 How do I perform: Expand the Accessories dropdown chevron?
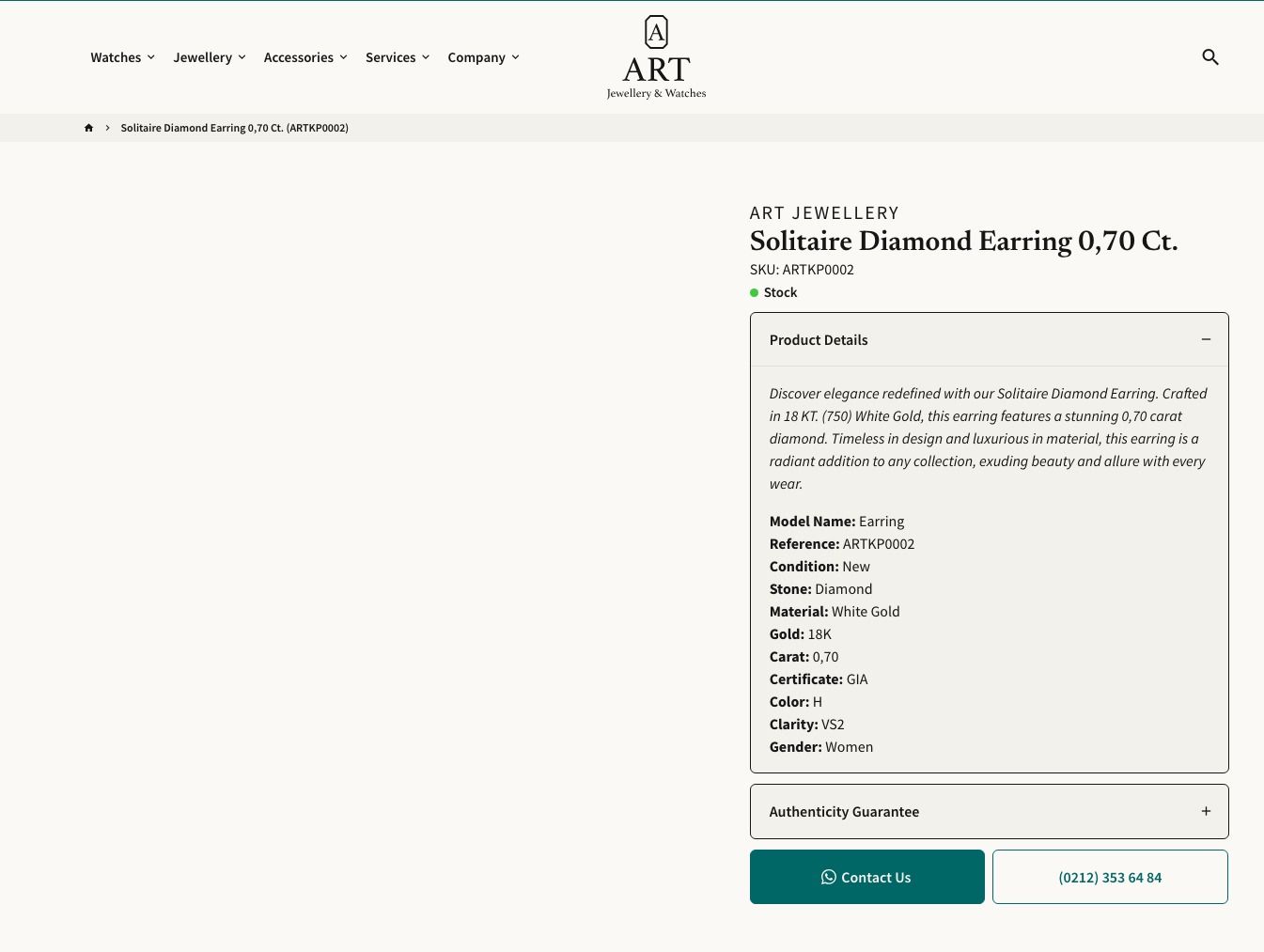pos(343,57)
